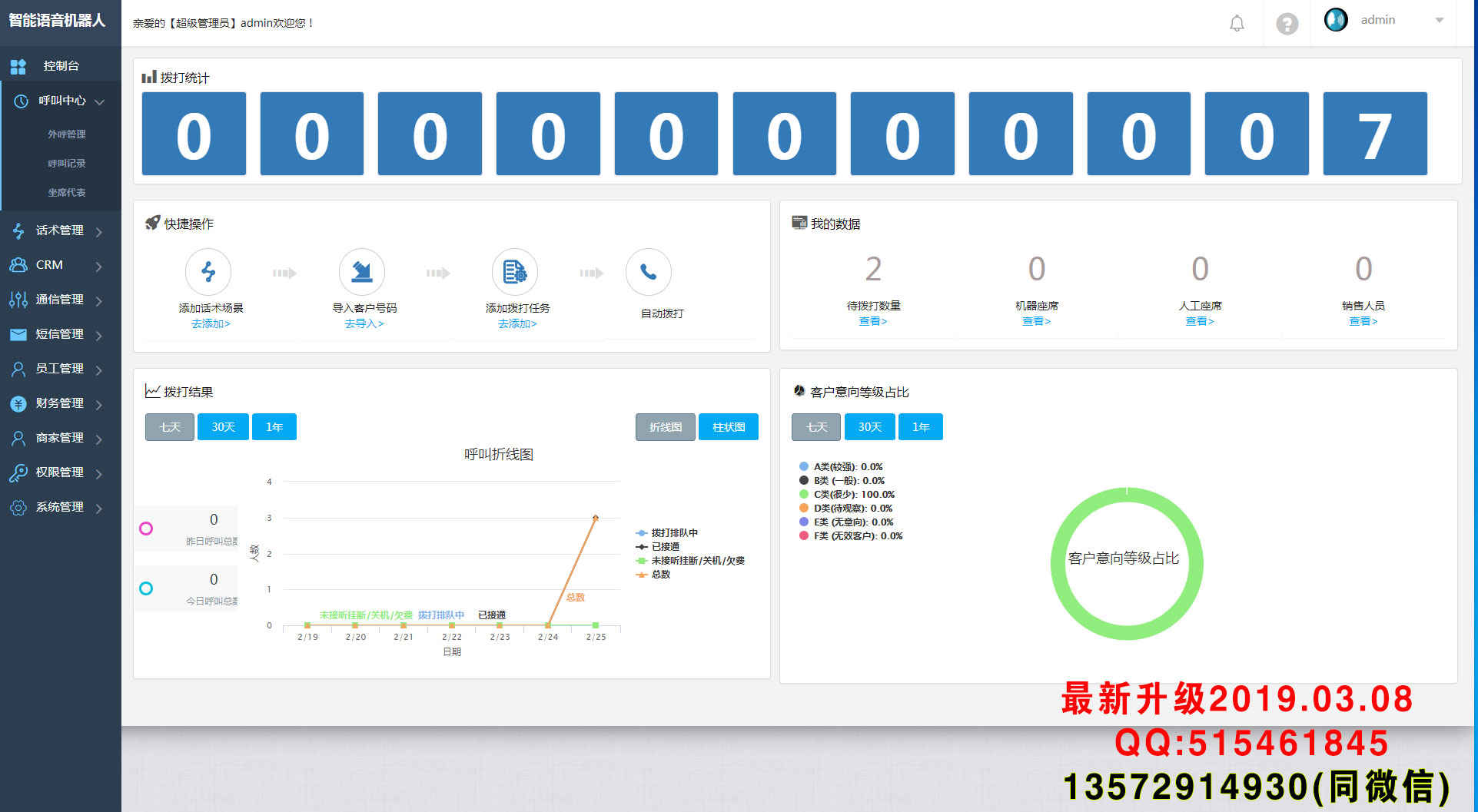
Task: Click 查看> under 销售人员
Action: click(1363, 321)
